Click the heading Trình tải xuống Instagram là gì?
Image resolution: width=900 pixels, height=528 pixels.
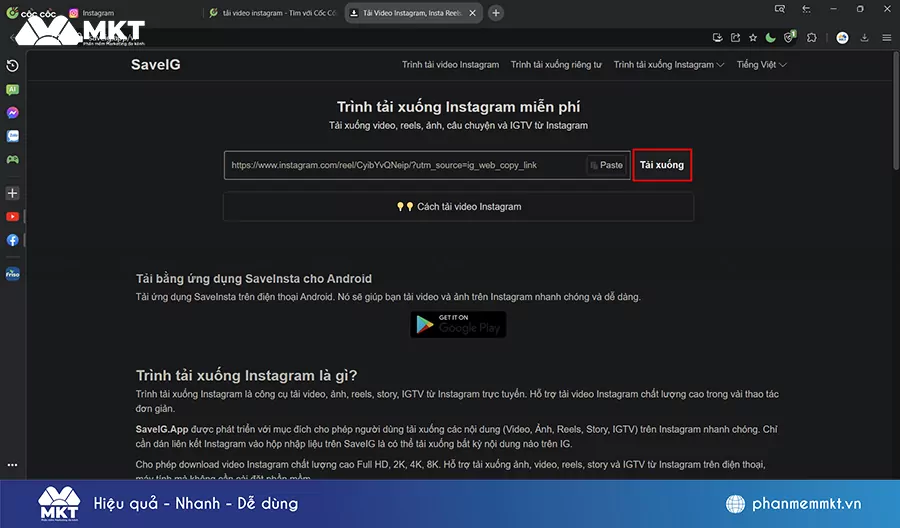[246, 375]
